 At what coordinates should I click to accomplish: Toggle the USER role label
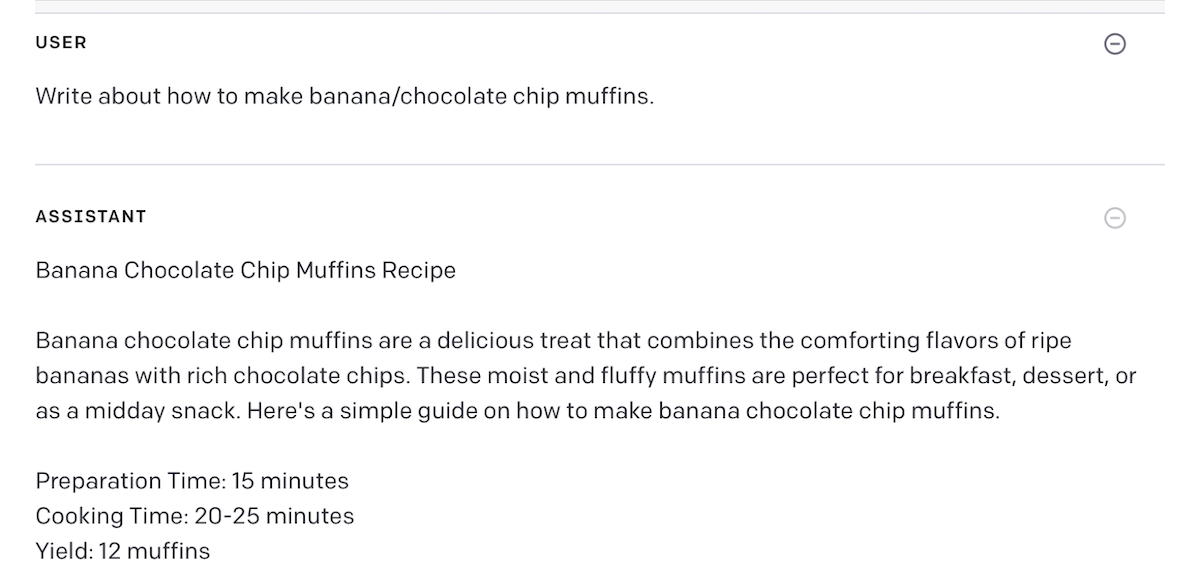click(61, 43)
